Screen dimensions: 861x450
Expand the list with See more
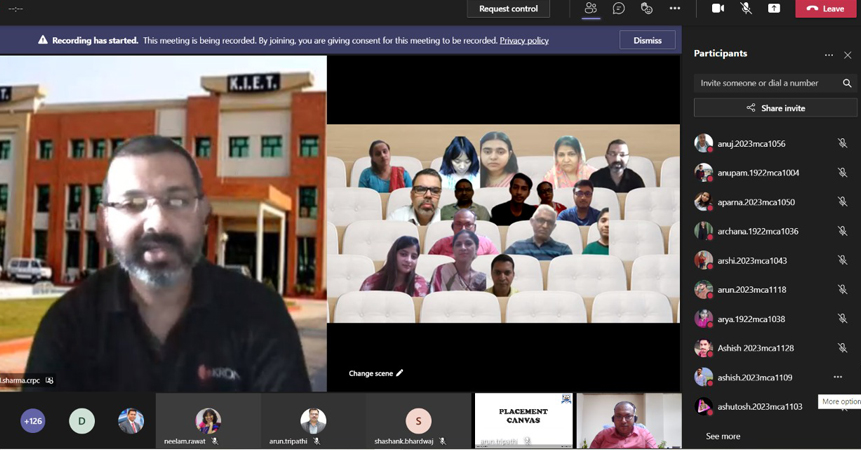click(x=723, y=436)
